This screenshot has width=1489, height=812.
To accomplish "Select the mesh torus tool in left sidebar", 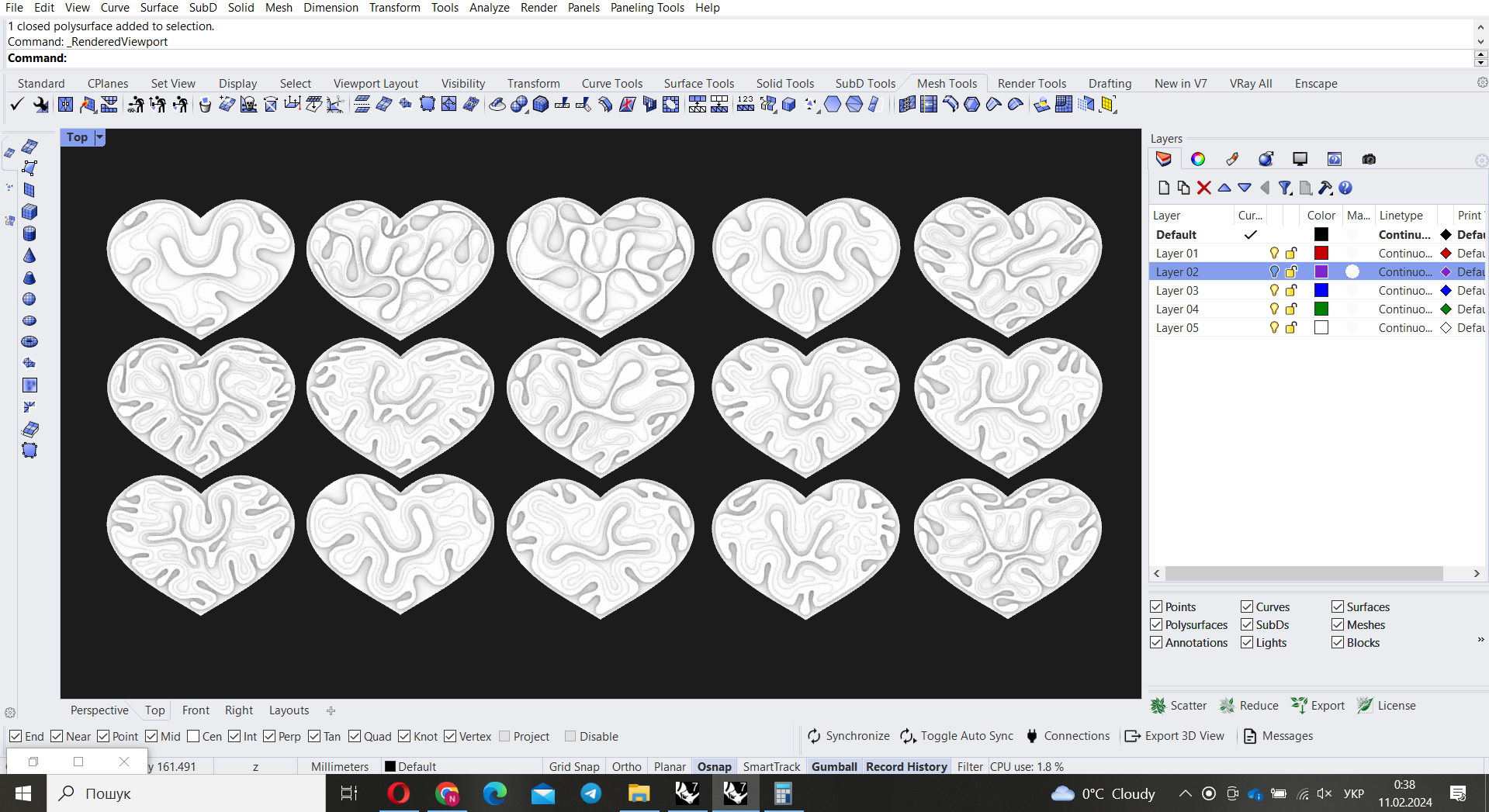I will [29, 341].
